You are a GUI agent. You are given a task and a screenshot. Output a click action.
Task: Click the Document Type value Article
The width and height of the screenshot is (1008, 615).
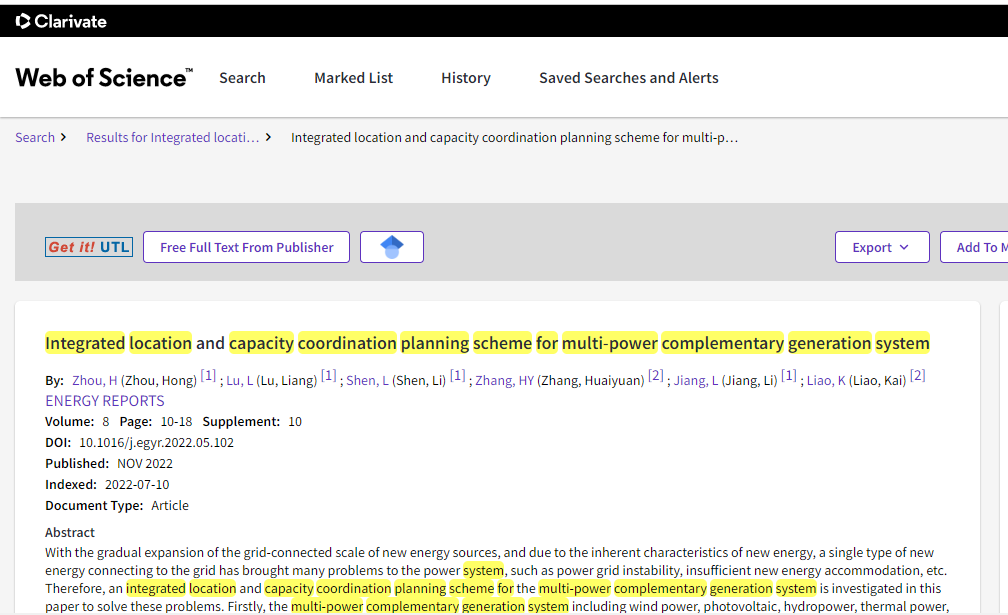coord(170,506)
